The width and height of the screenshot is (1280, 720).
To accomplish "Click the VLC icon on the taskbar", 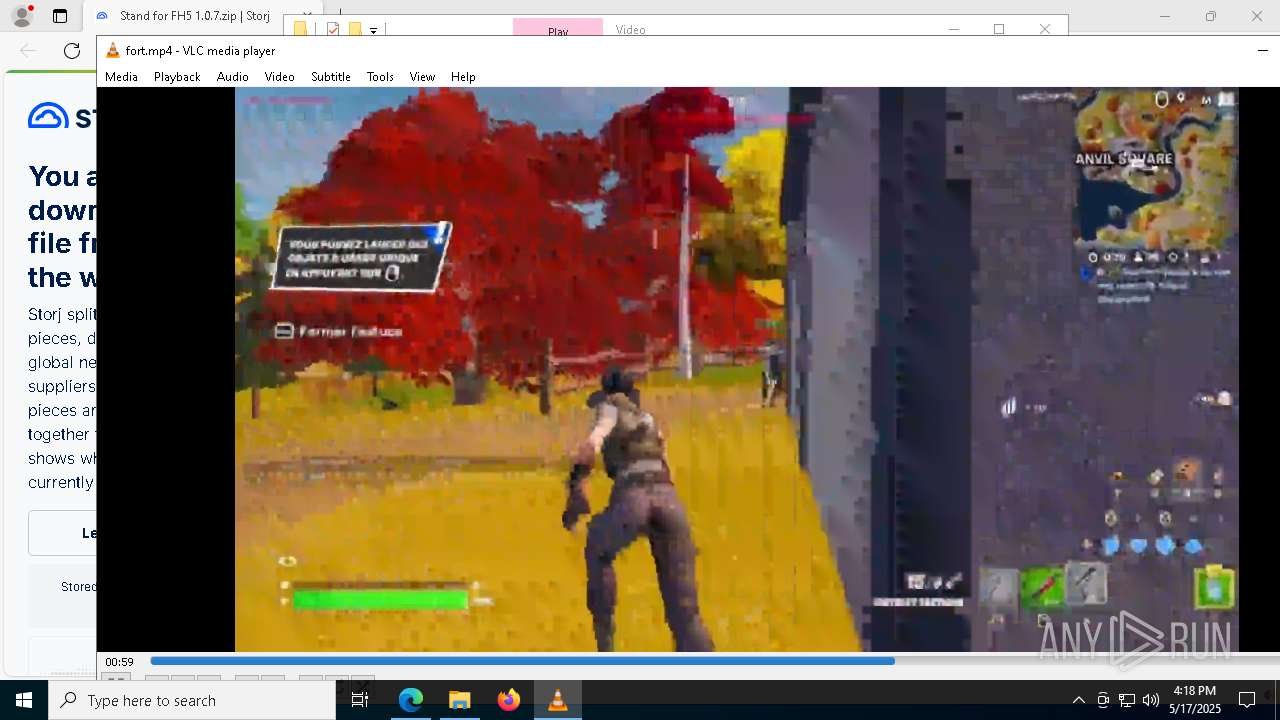I will [x=558, y=700].
